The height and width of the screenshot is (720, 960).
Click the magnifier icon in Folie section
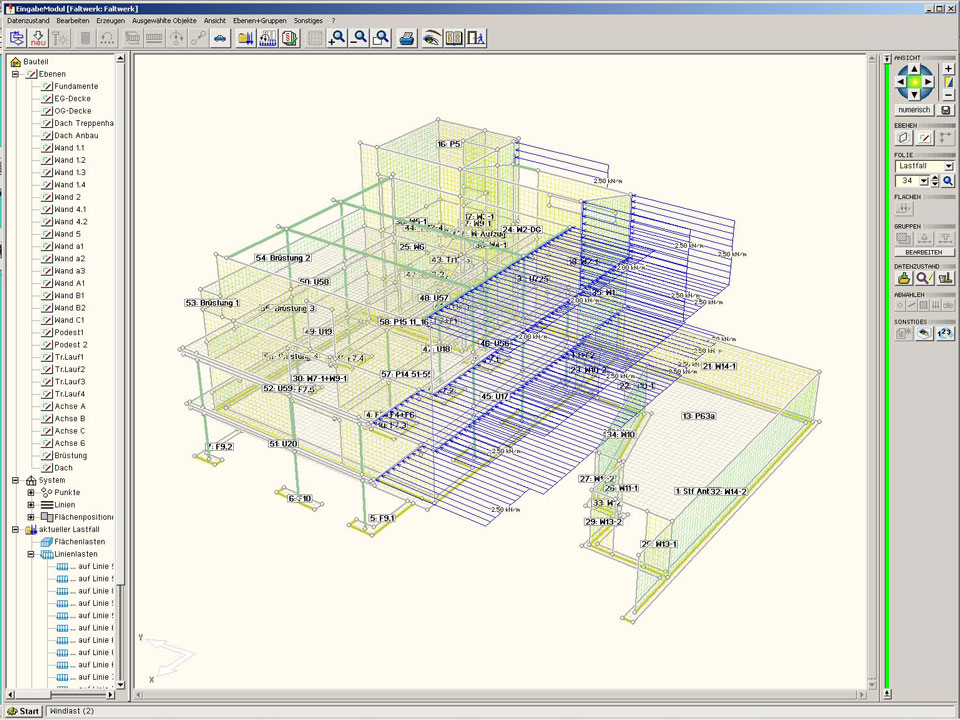[x=948, y=181]
